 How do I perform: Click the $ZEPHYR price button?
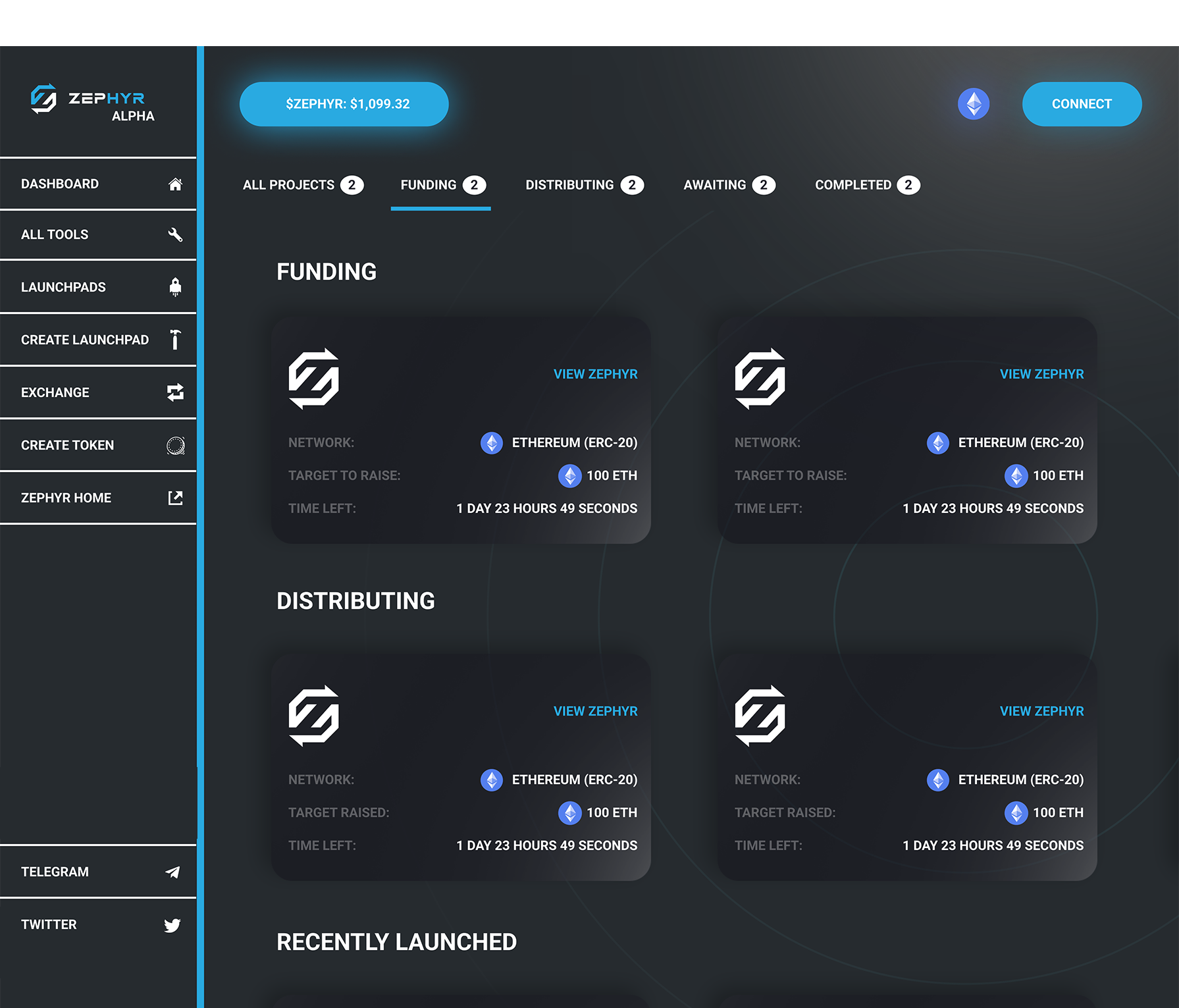(x=344, y=104)
